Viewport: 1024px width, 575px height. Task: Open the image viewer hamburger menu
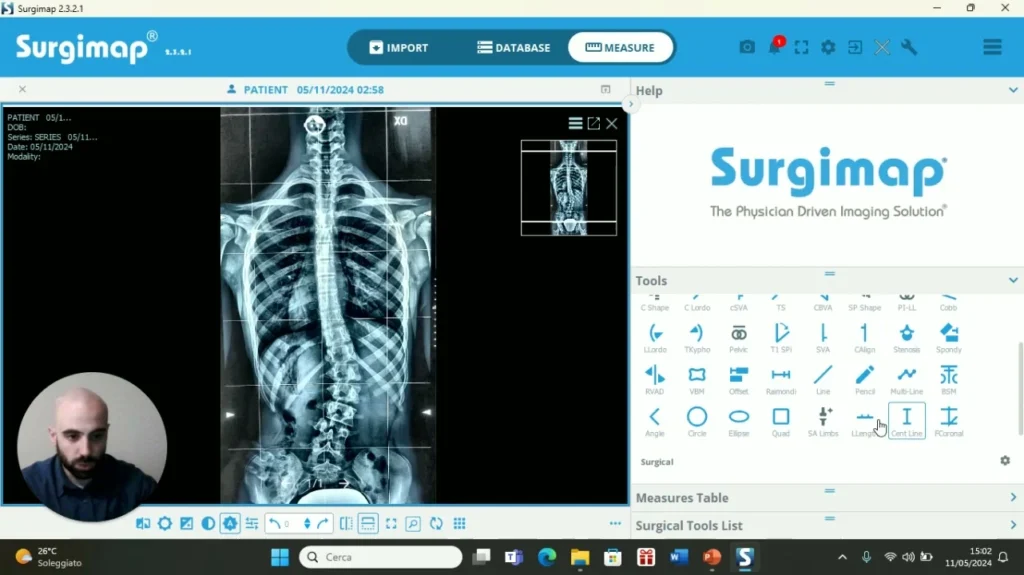click(x=575, y=123)
